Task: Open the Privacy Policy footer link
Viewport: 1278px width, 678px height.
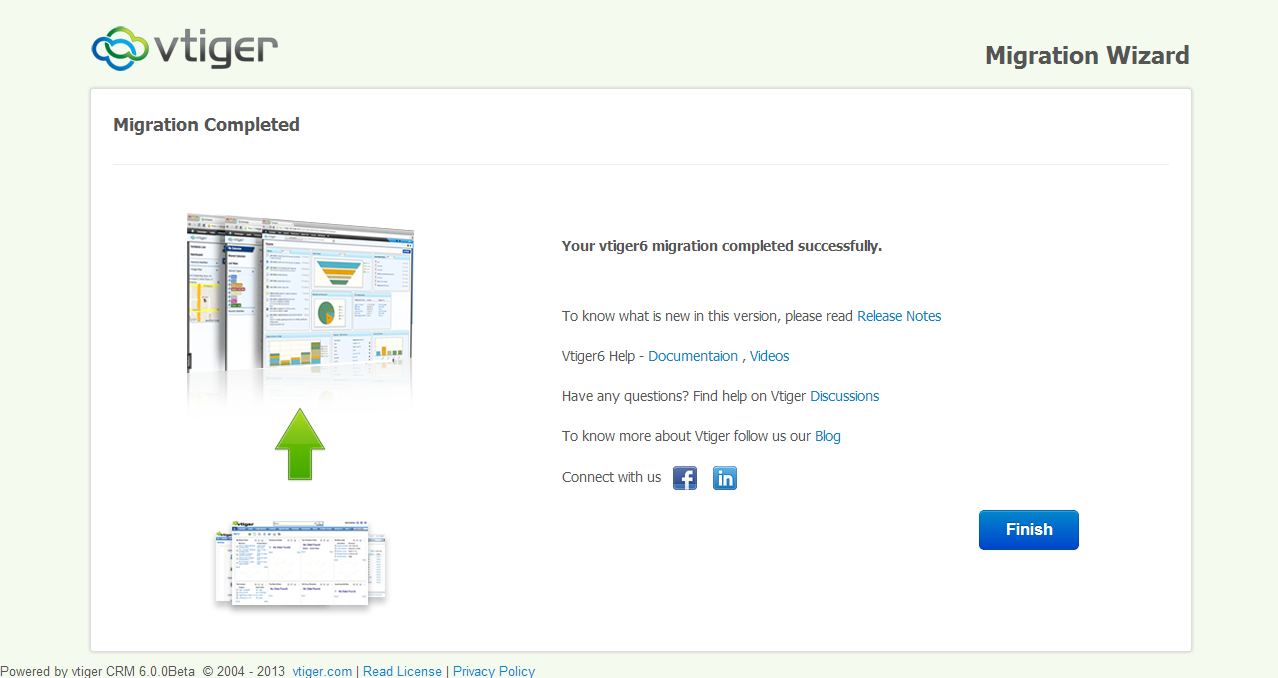Action: pos(494,671)
